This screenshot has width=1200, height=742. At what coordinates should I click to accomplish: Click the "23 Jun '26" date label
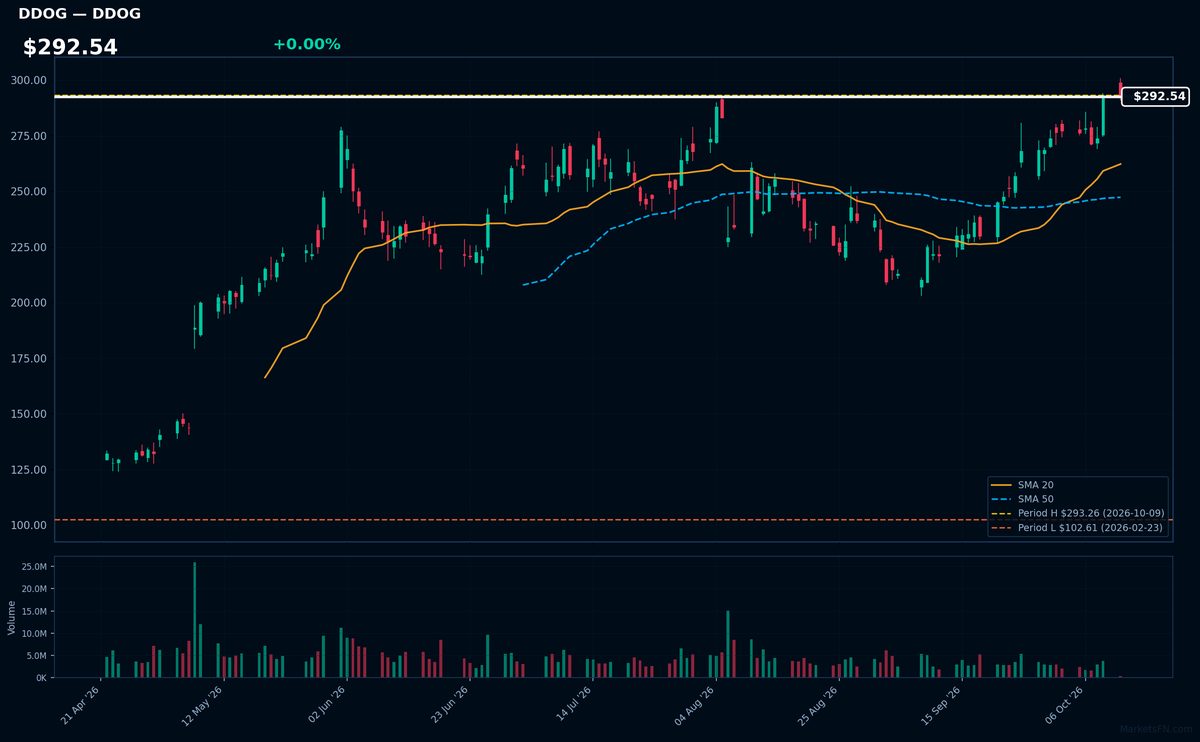(449, 705)
